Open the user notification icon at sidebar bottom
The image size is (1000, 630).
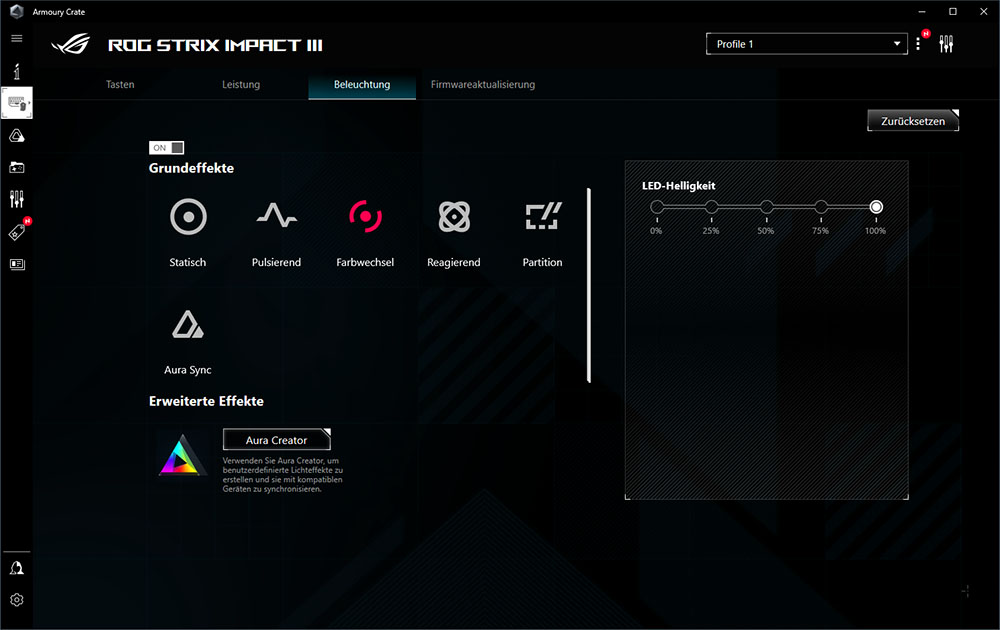pyautogui.click(x=17, y=568)
